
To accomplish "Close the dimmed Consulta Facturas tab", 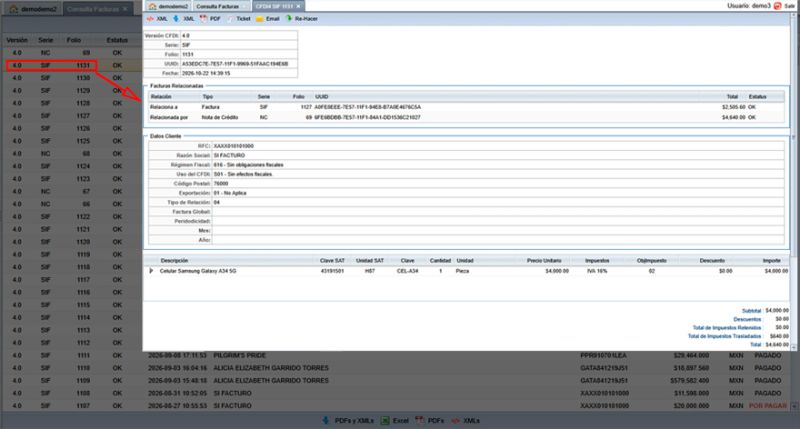I will [125, 9].
